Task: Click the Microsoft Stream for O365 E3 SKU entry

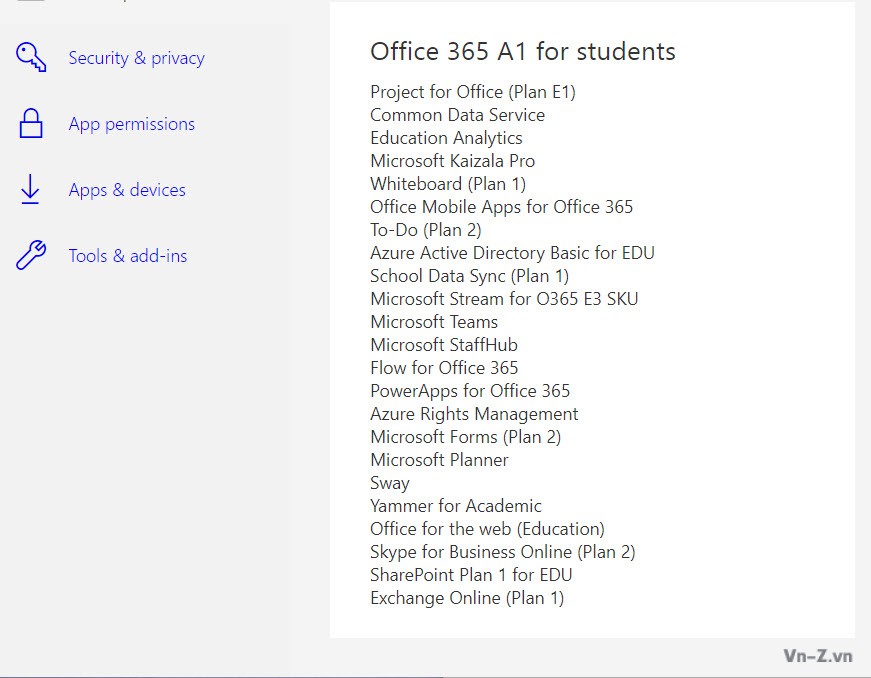Action: pos(504,299)
